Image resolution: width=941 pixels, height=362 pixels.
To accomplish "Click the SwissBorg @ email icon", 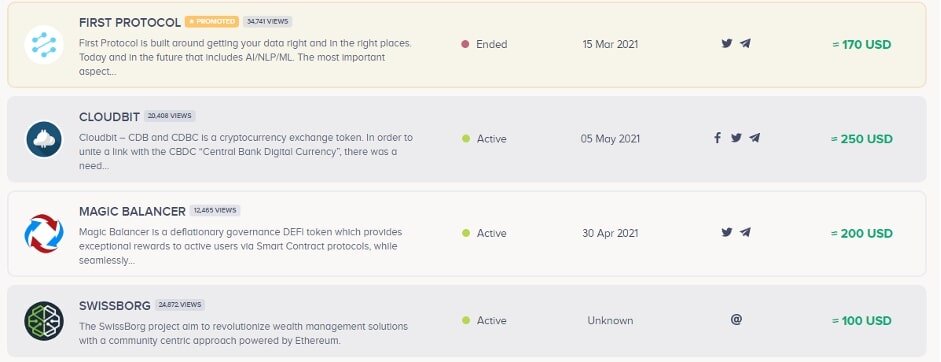I will (736, 320).
